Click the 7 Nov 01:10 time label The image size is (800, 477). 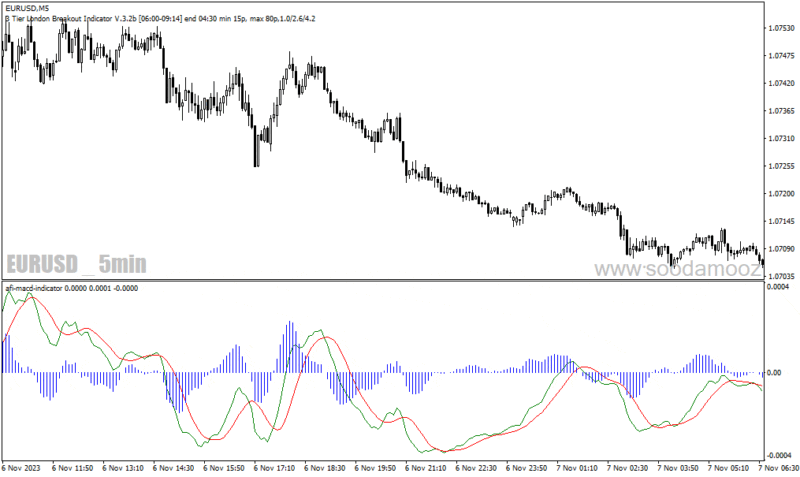578,468
